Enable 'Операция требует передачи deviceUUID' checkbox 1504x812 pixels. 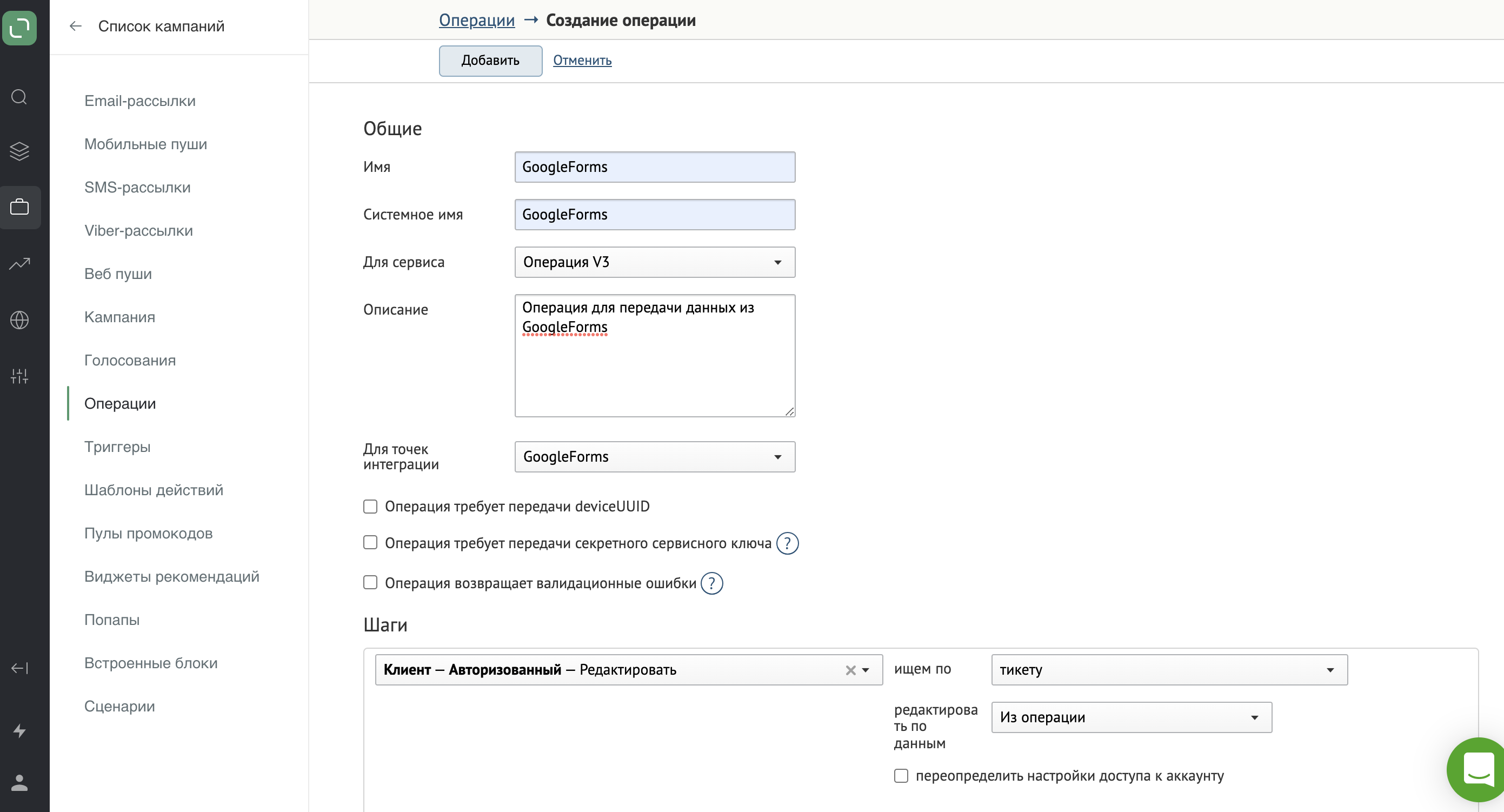[370, 506]
